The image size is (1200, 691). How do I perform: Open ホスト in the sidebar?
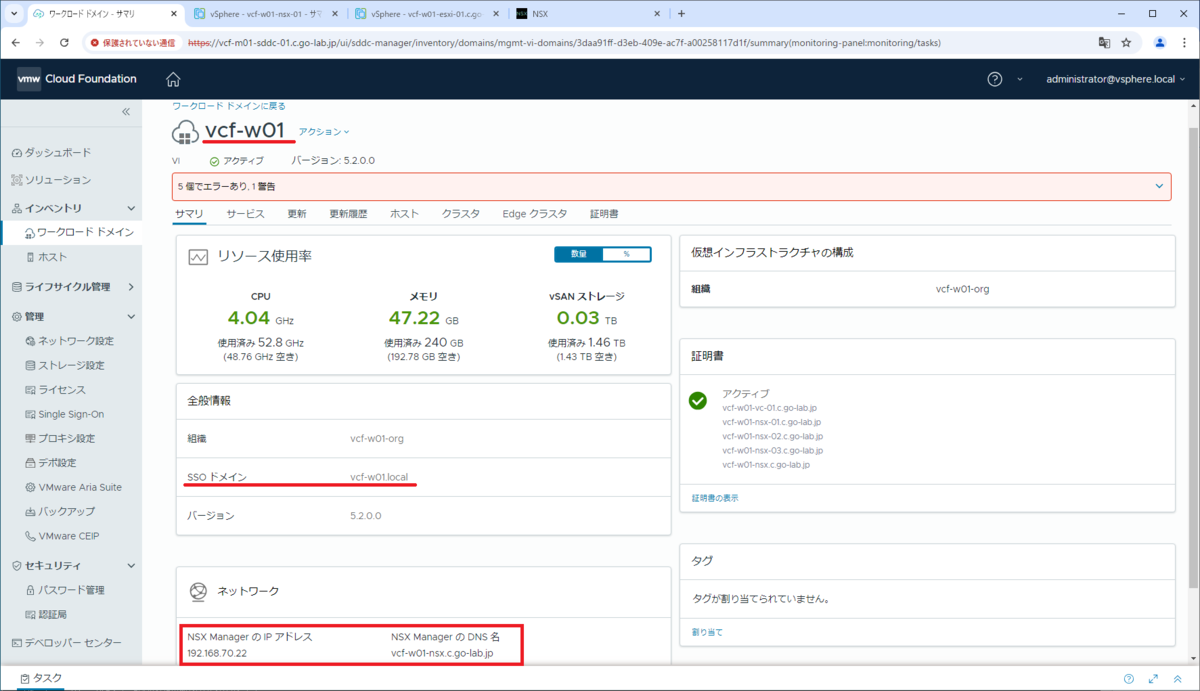[52, 257]
